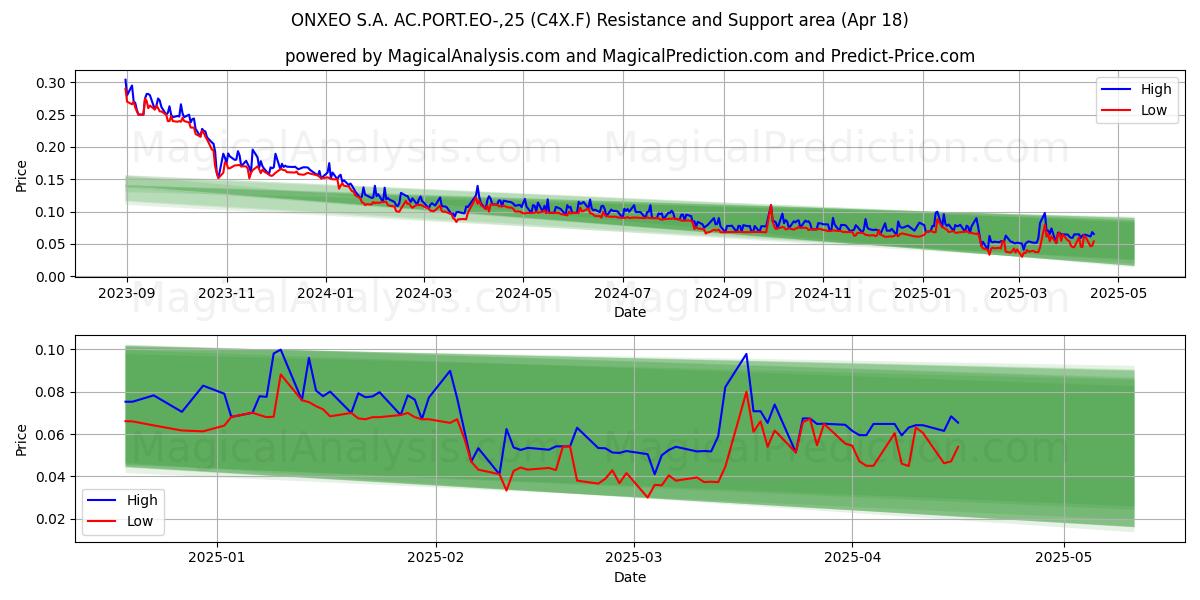1200x600 pixels.
Task: Click the '2025-05' x-axis label in bottom chart
Action: tap(1064, 559)
